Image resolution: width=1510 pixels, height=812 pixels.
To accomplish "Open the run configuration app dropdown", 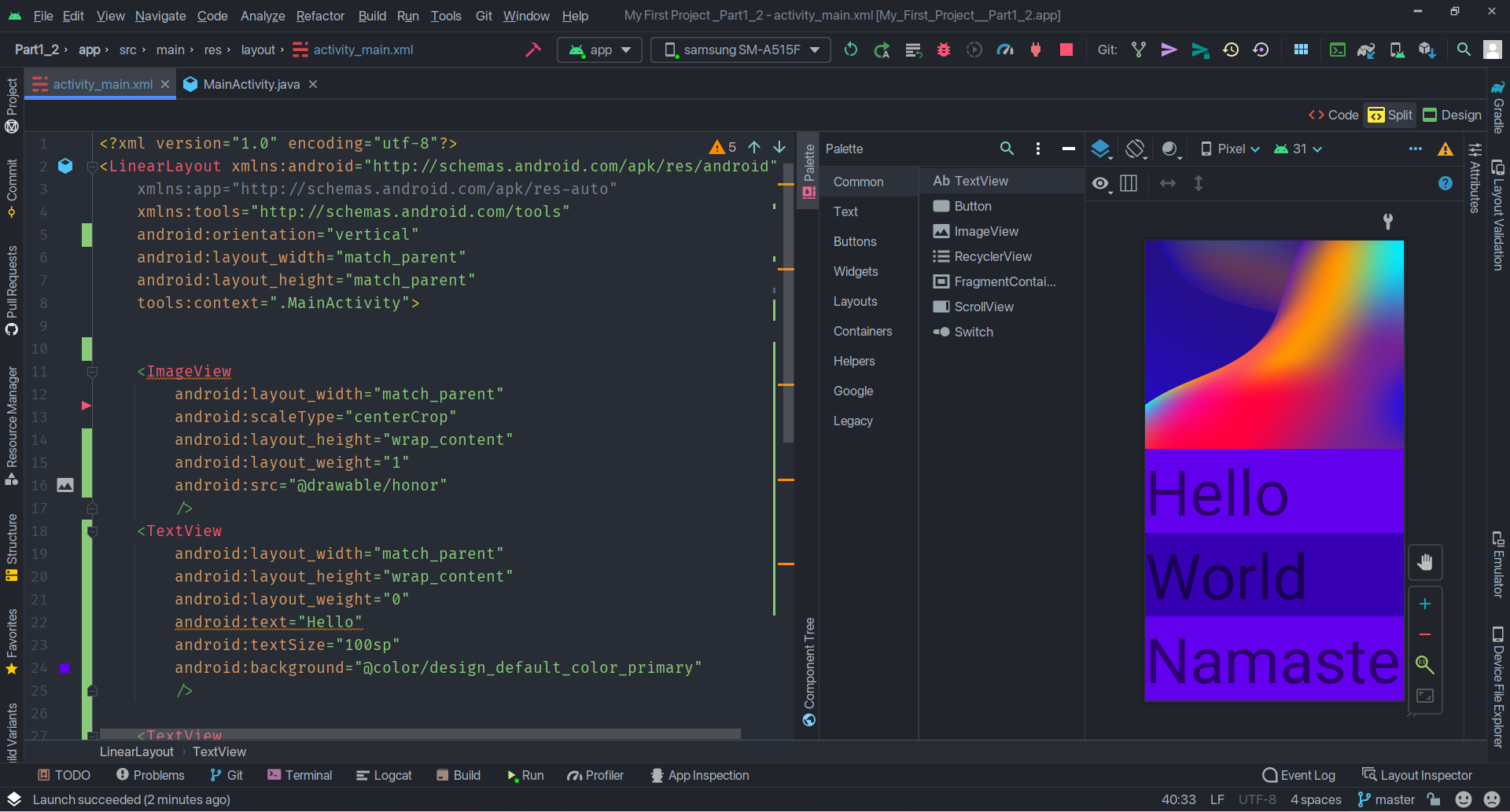I will click(599, 50).
